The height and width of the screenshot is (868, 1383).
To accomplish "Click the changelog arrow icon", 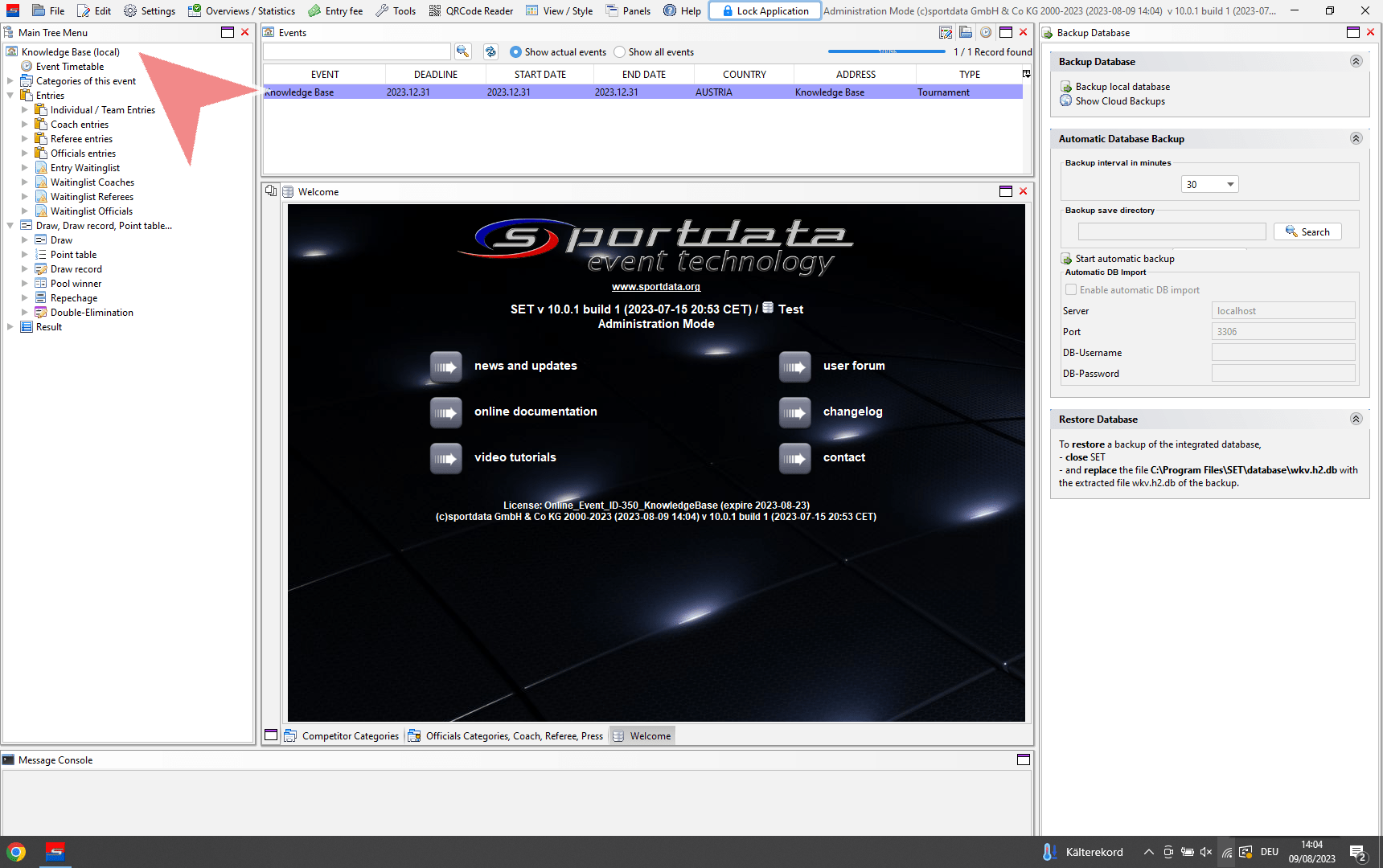I will 794,412.
